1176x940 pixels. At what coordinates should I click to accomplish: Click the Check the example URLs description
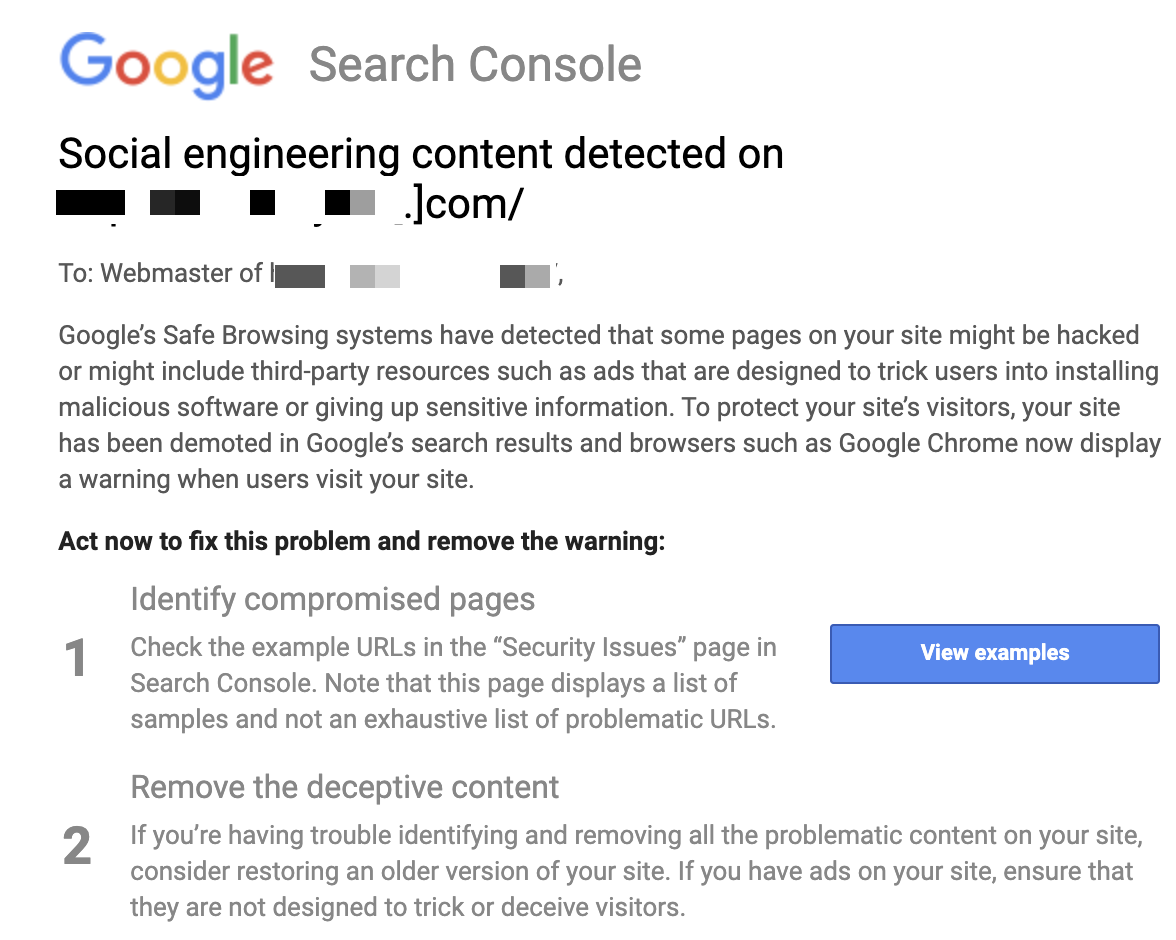[454, 683]
